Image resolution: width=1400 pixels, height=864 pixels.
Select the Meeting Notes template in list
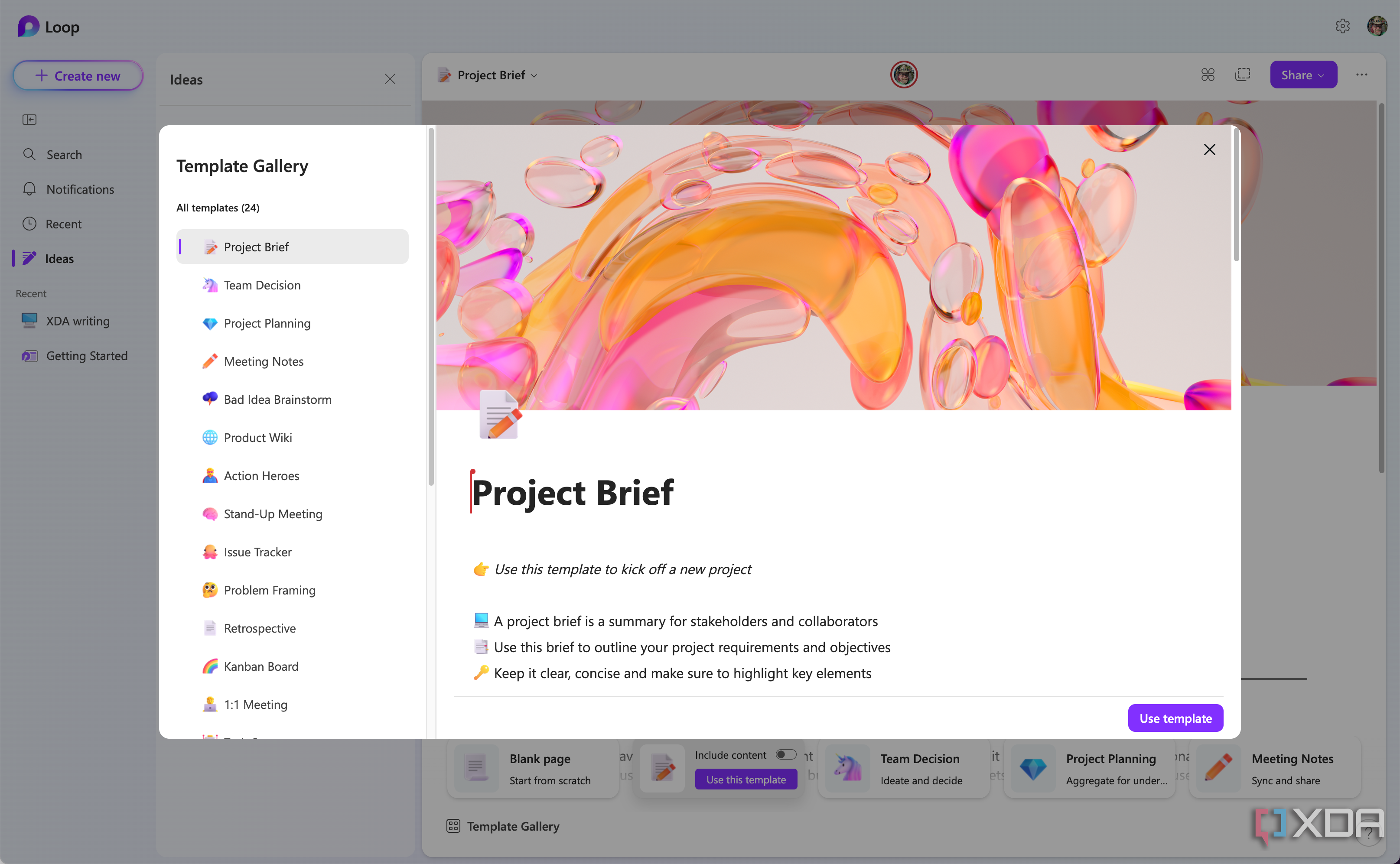[x=292, y=361]
